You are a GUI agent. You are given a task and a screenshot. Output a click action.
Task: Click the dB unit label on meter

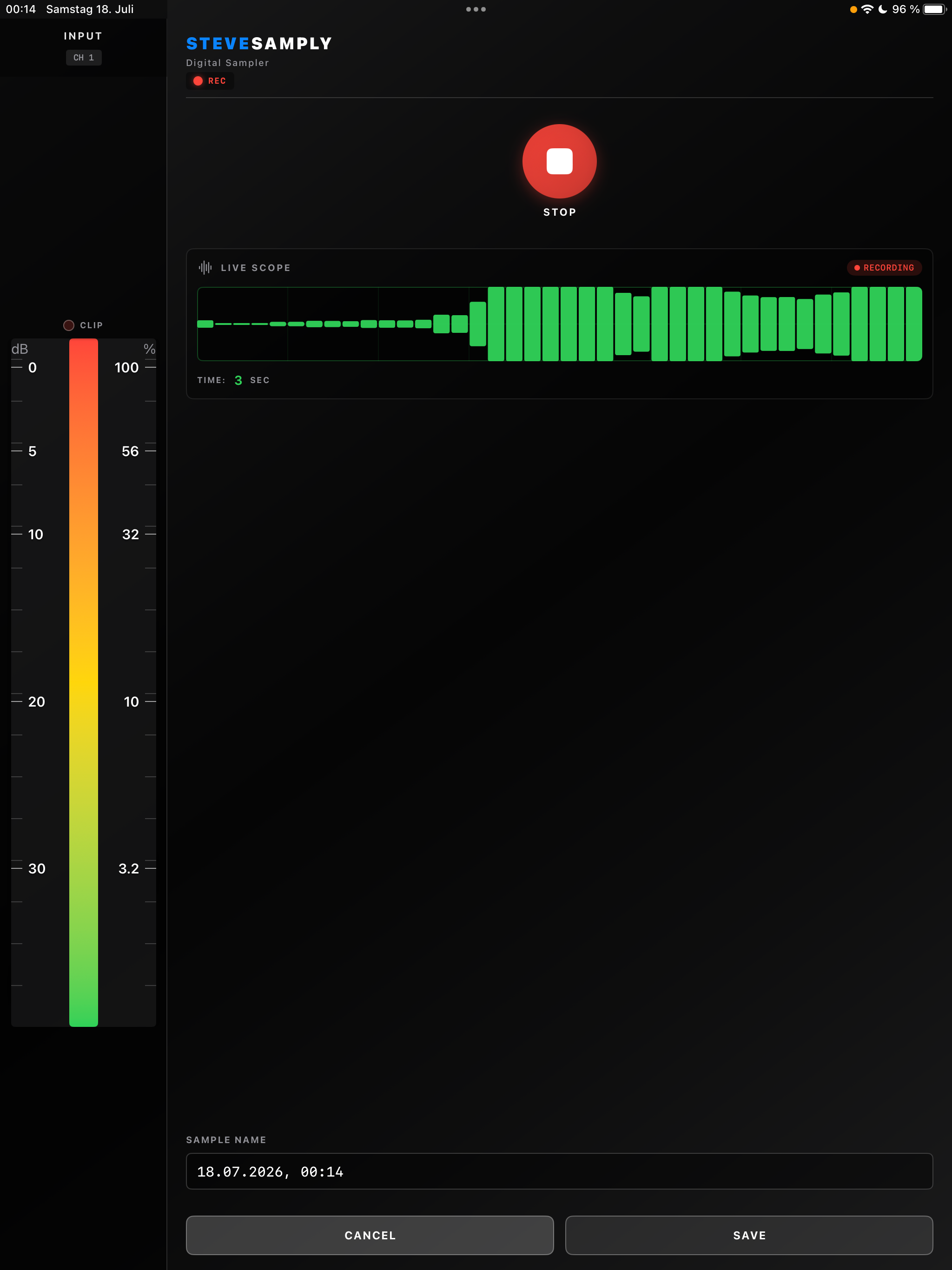click(x=20, y=349)
